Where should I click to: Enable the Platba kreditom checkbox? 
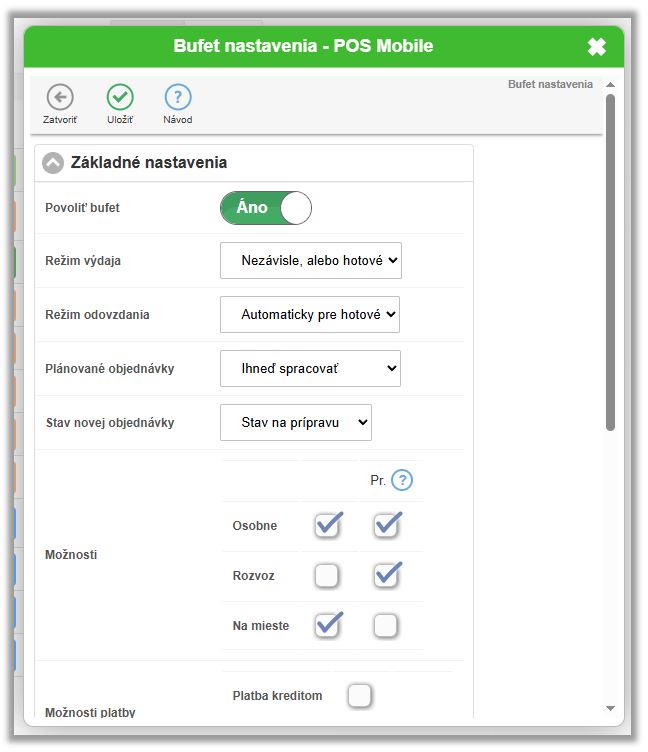pyautogui.click(x=360, y=695)
